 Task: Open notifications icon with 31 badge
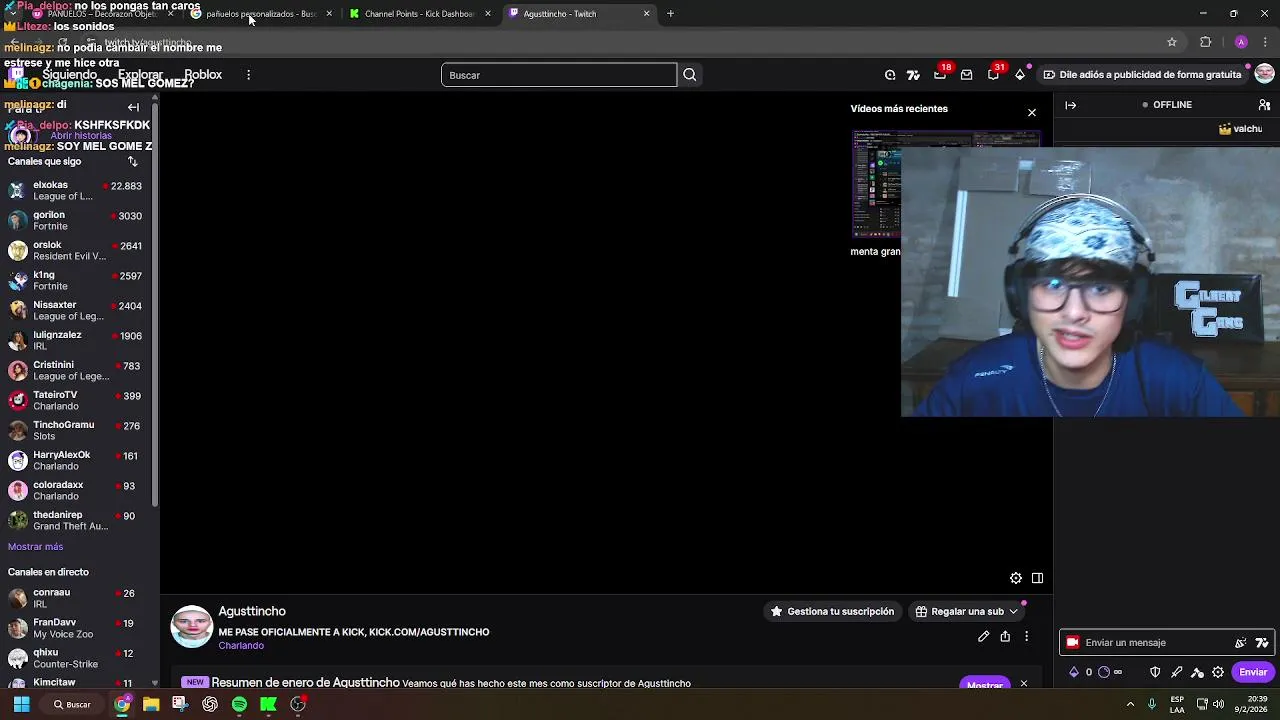(x=993, y=75)
